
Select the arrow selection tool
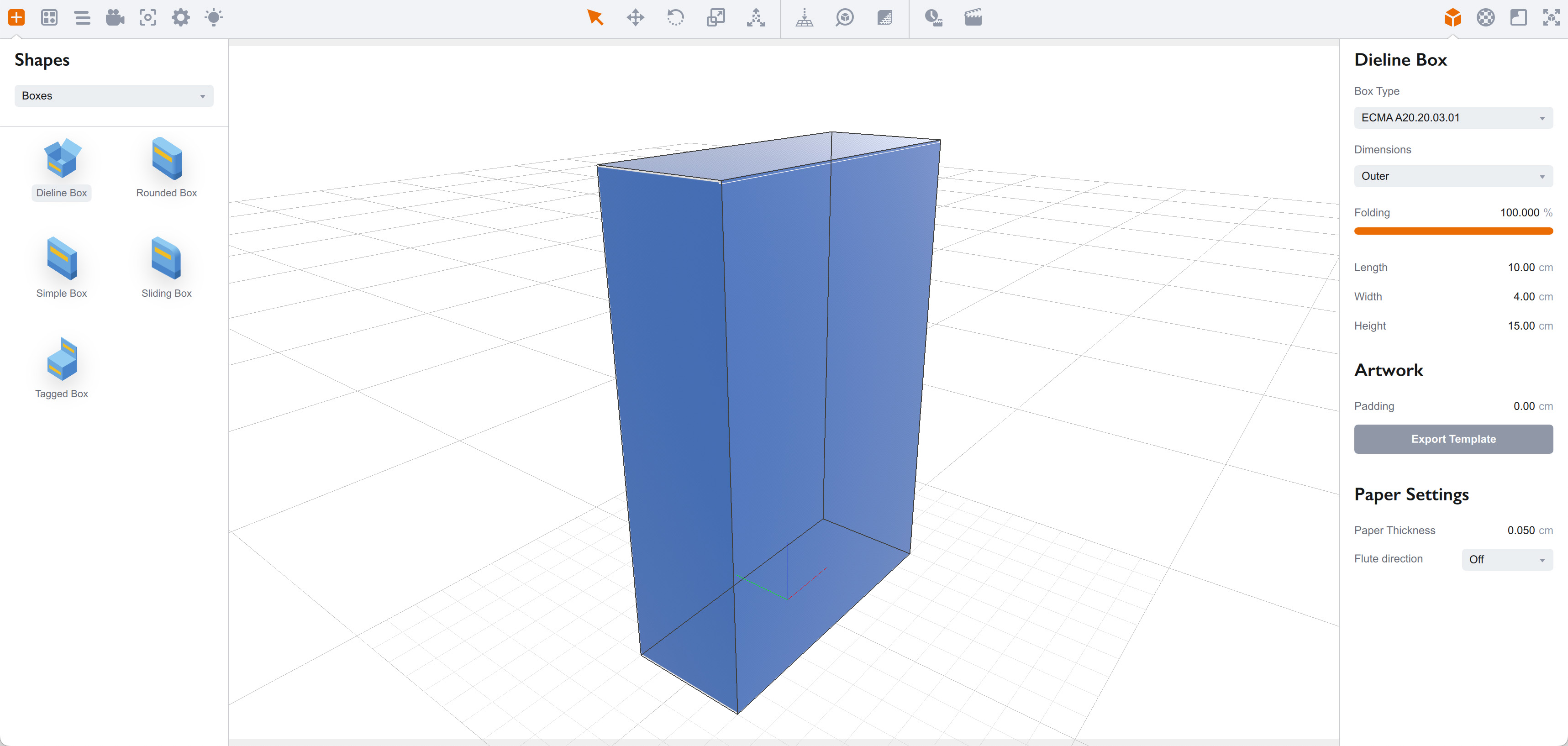coord(595,17)
